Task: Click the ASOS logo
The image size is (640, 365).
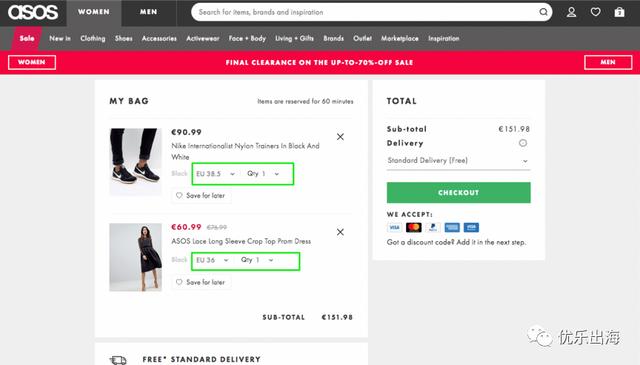Action: pos(33,12)
